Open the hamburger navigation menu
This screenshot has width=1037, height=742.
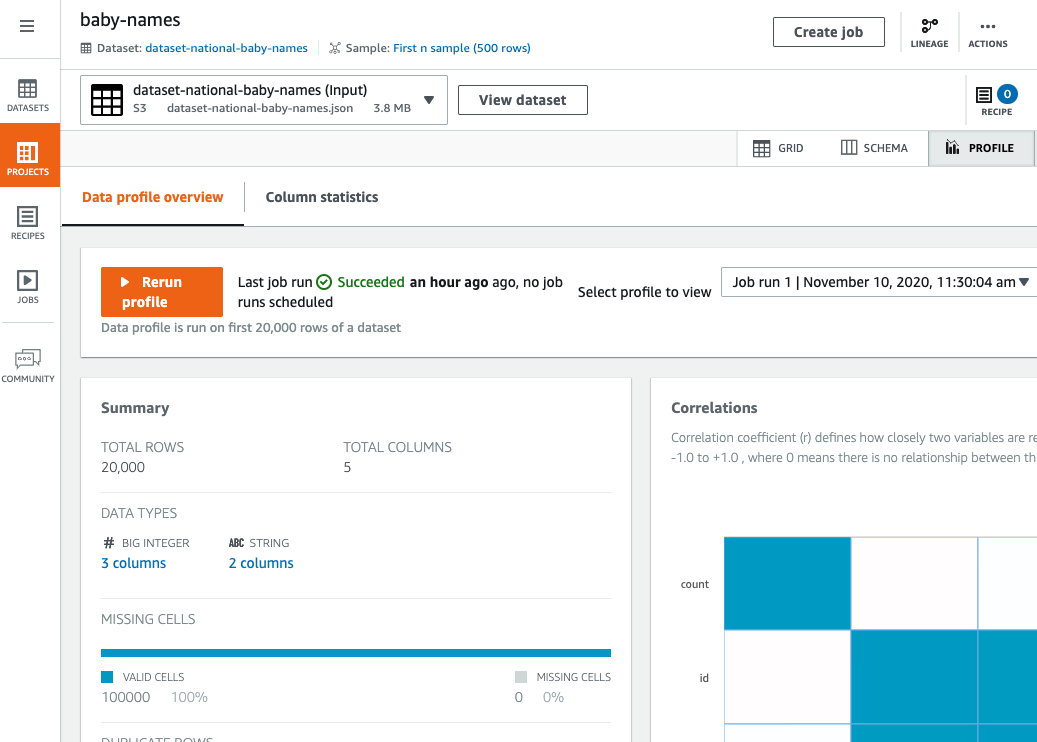[27, 27]
